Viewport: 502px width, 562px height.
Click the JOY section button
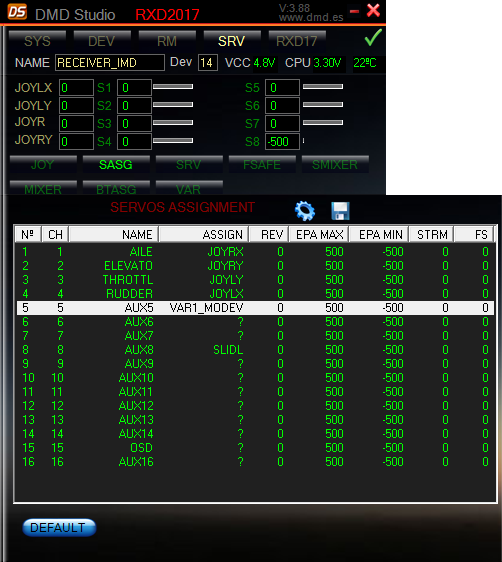point(43,165)
